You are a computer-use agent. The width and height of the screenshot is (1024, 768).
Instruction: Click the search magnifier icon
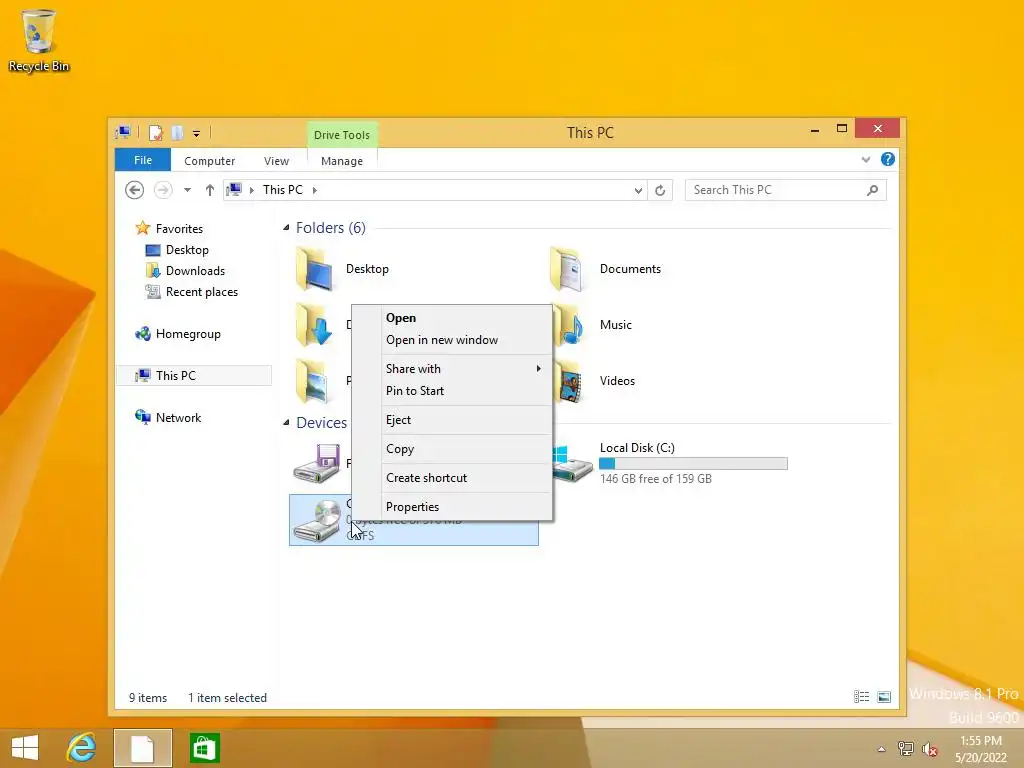[872, 190]
